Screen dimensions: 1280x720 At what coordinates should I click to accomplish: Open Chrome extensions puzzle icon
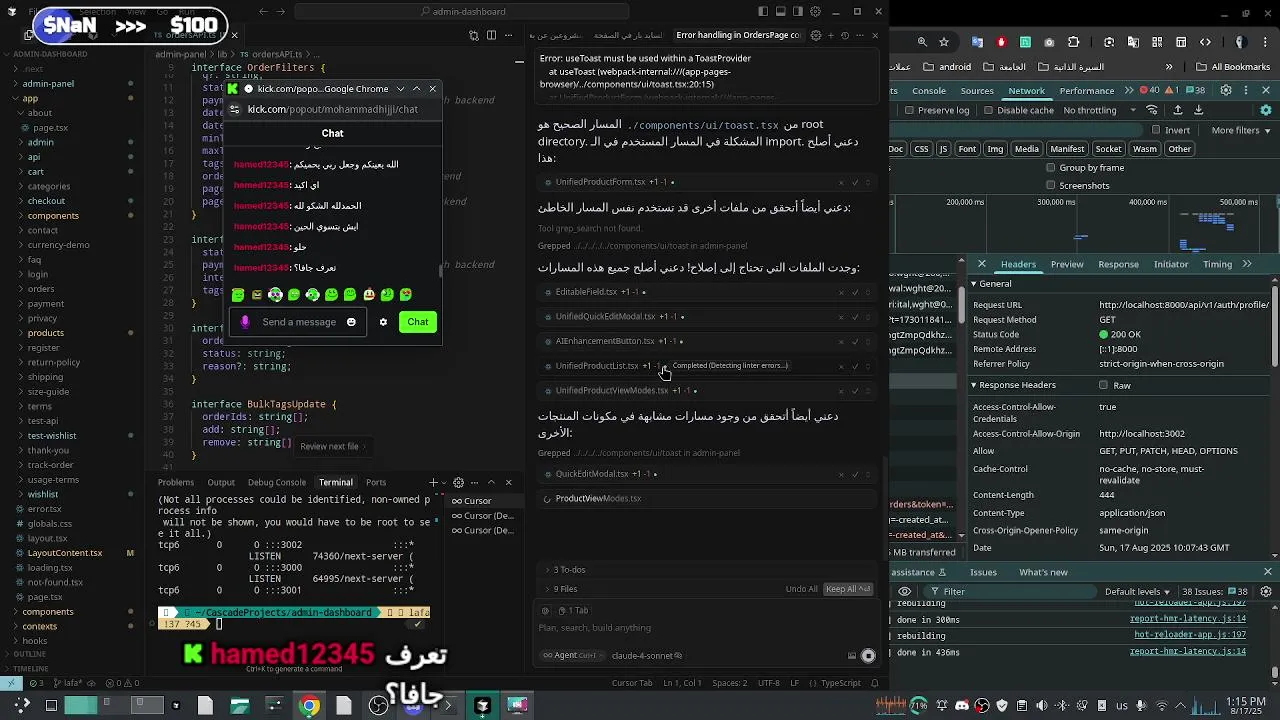[x=1073, y=41]
